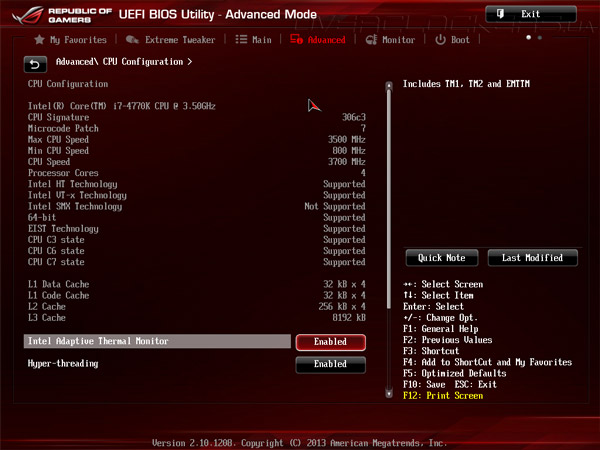The image size is (600, 450).
Task: Click Intel HT Technology row
Action: pyautogui.click(x=196, y=184)
